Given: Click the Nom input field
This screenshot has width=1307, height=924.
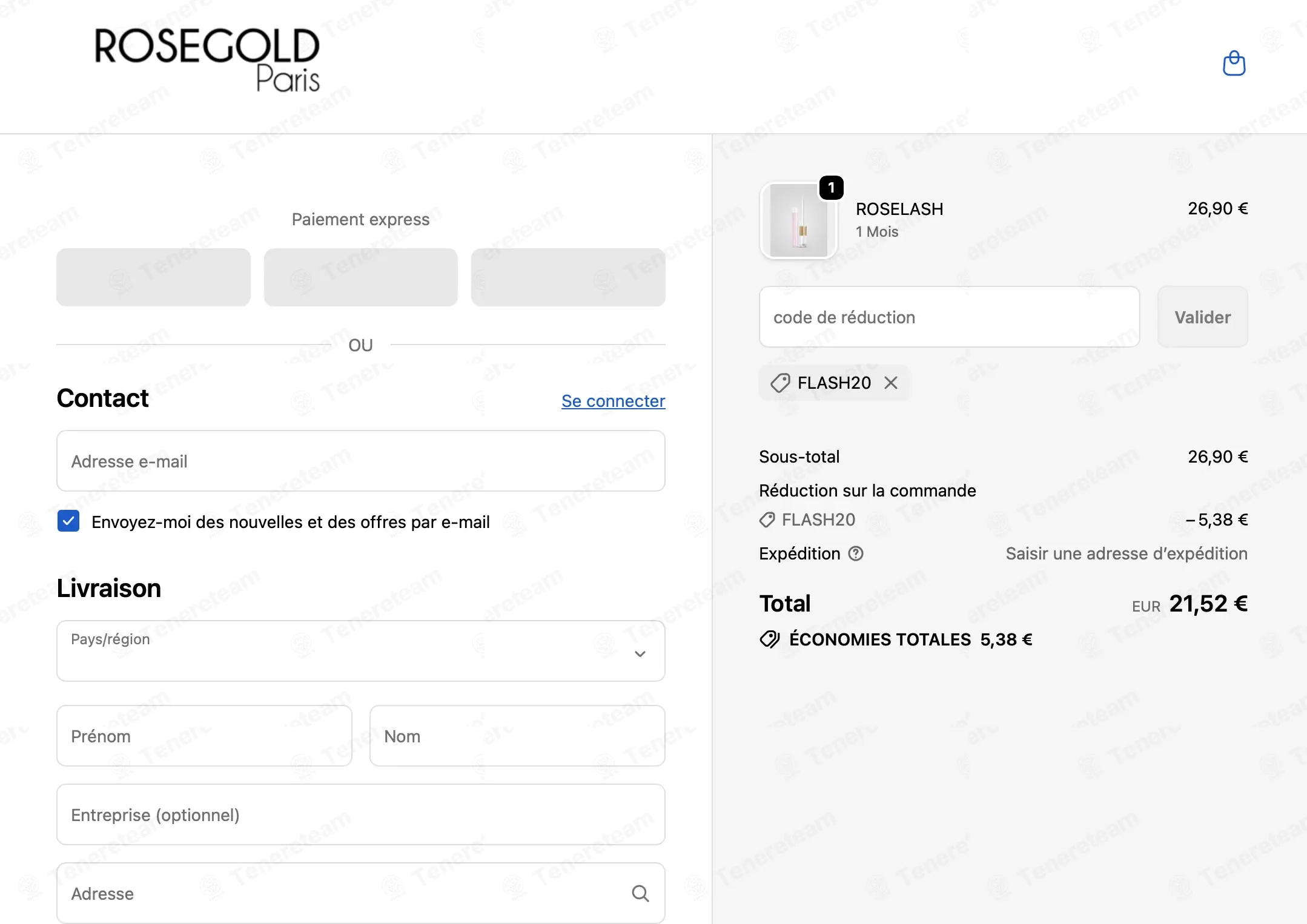Looking at the screenshot, I should [517, 736].
